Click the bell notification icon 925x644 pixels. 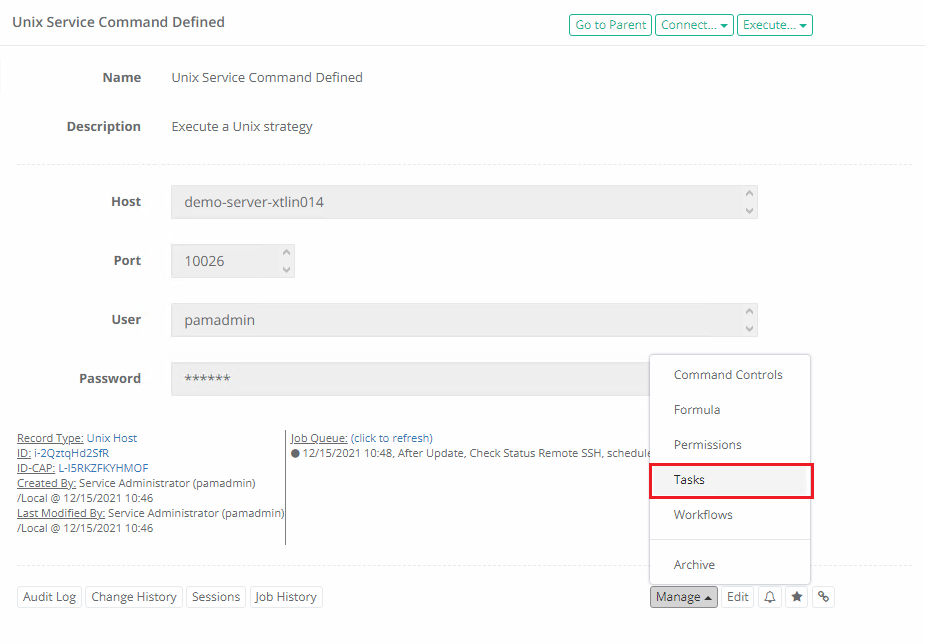coord(770,597)
